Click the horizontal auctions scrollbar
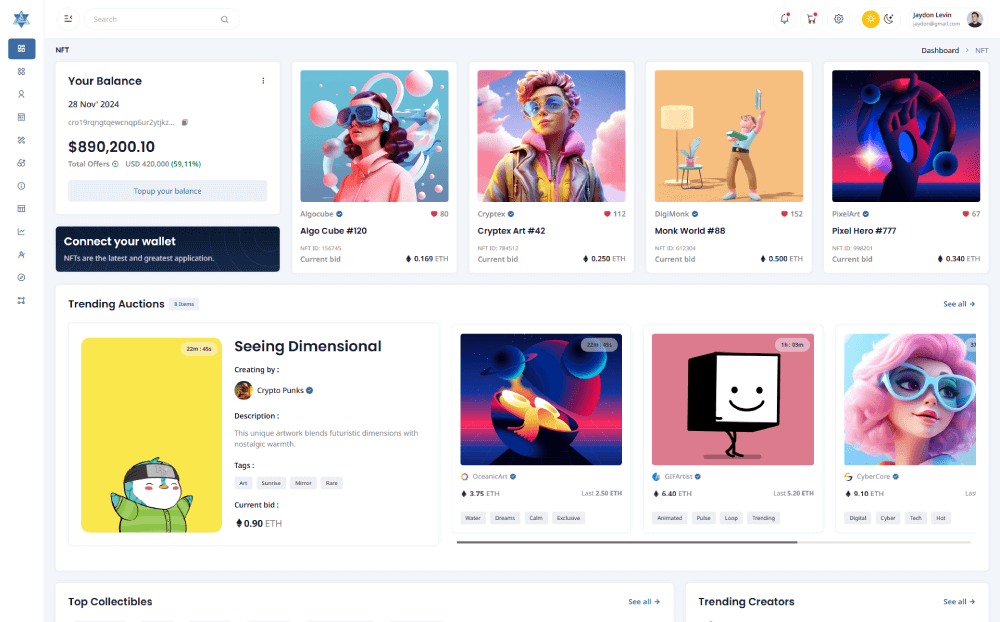Image resolution: width=1000 pixels, height=622 pixels. pyautogui.click(x=626, y=542)
